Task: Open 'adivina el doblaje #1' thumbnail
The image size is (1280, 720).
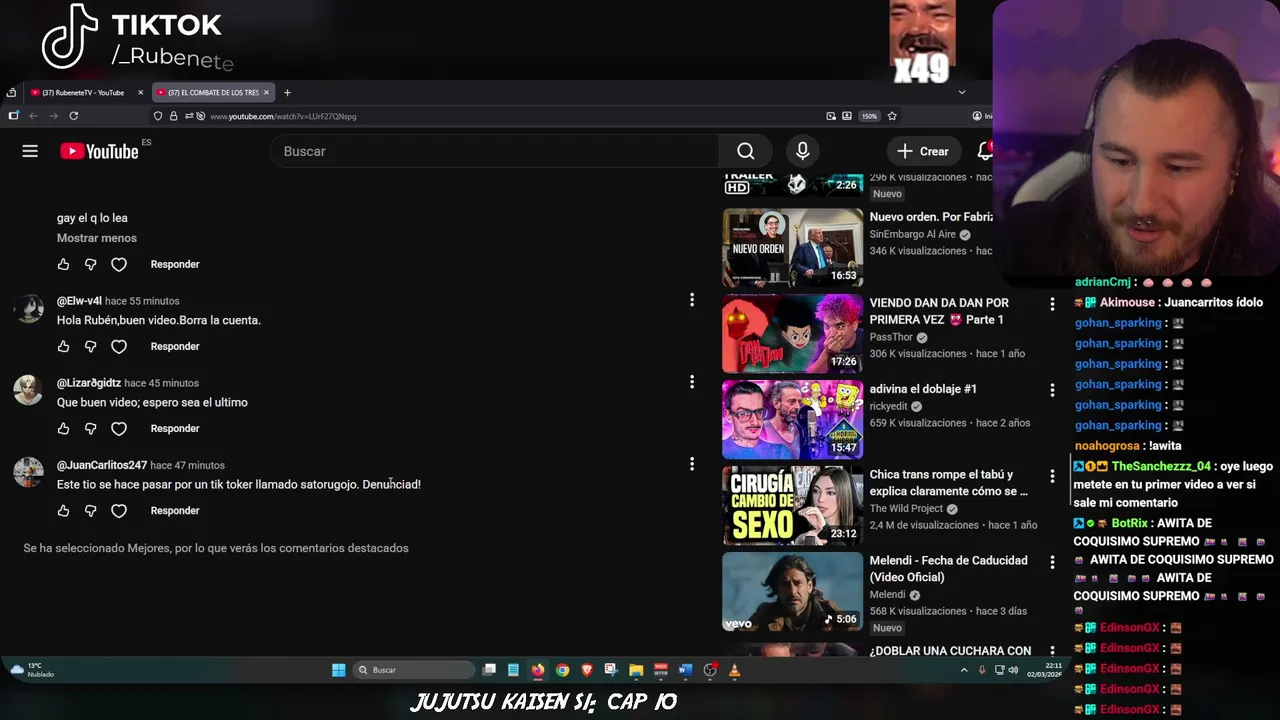Action: point(792,419)
